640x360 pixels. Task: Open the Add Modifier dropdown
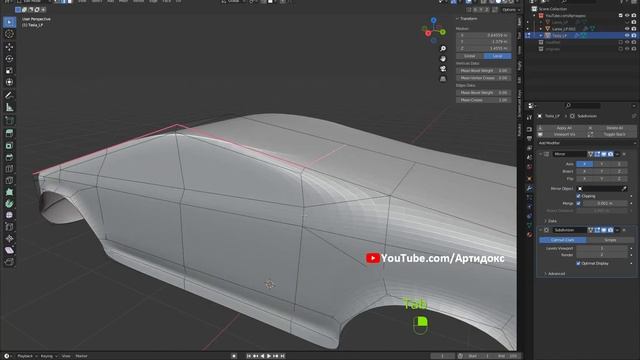(587, 143)
